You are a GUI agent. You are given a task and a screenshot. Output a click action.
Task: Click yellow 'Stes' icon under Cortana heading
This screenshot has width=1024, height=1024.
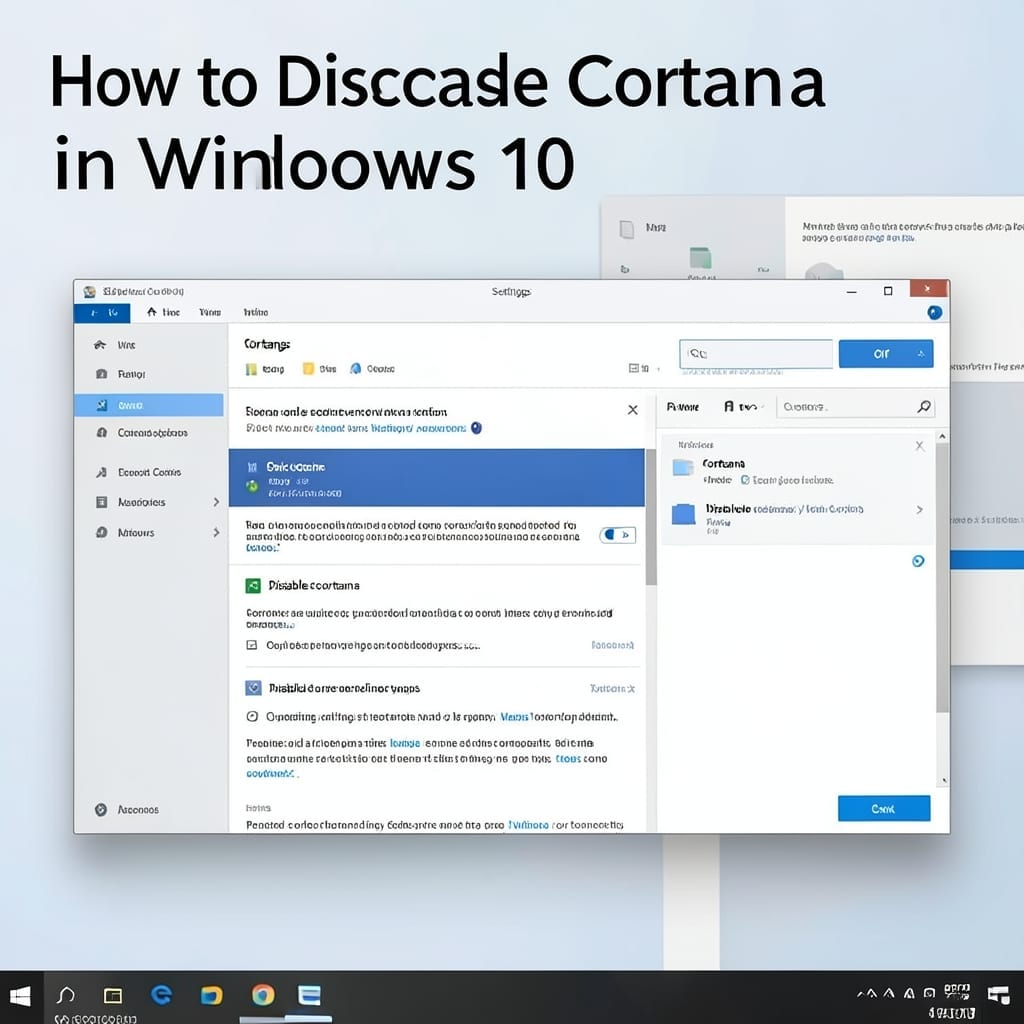308,369
